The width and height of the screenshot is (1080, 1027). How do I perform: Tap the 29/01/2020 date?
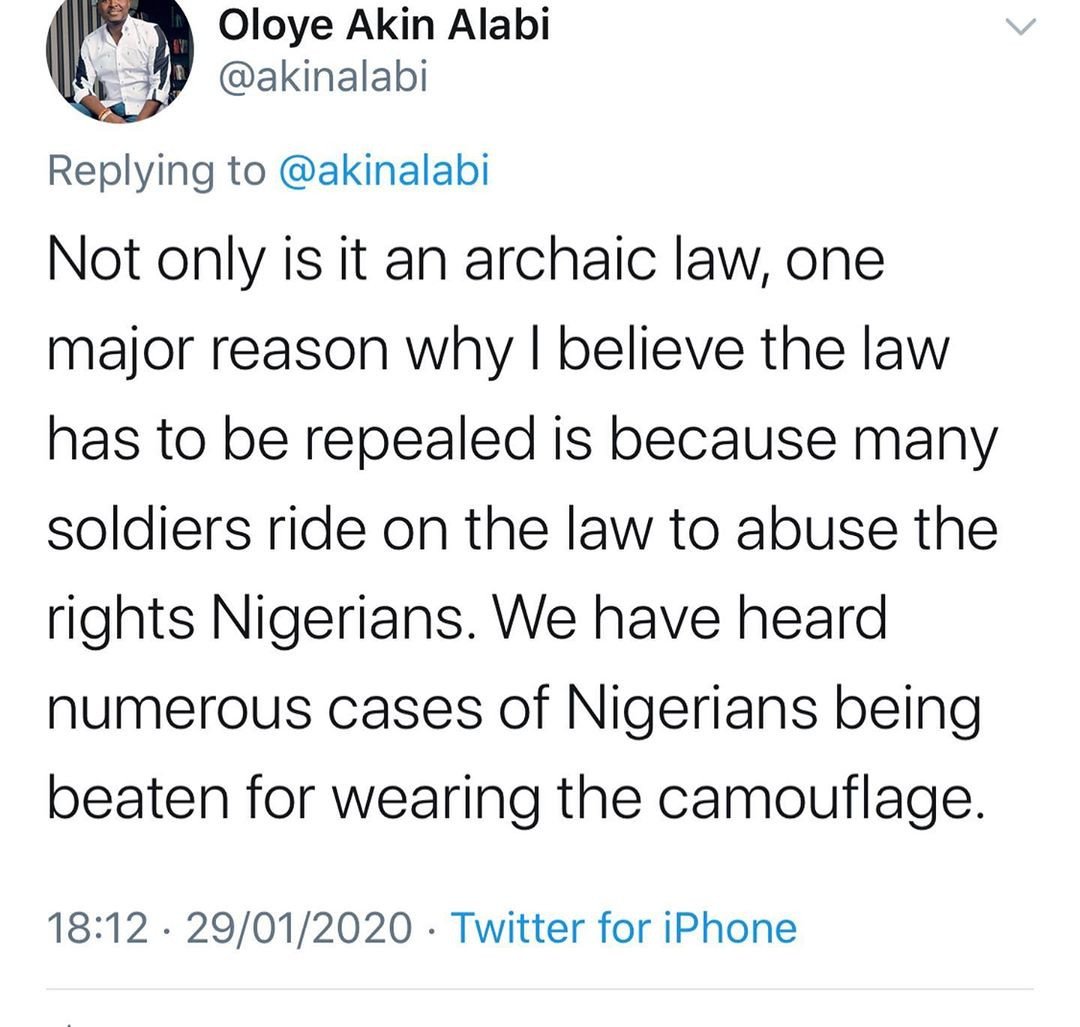(299, 928)
